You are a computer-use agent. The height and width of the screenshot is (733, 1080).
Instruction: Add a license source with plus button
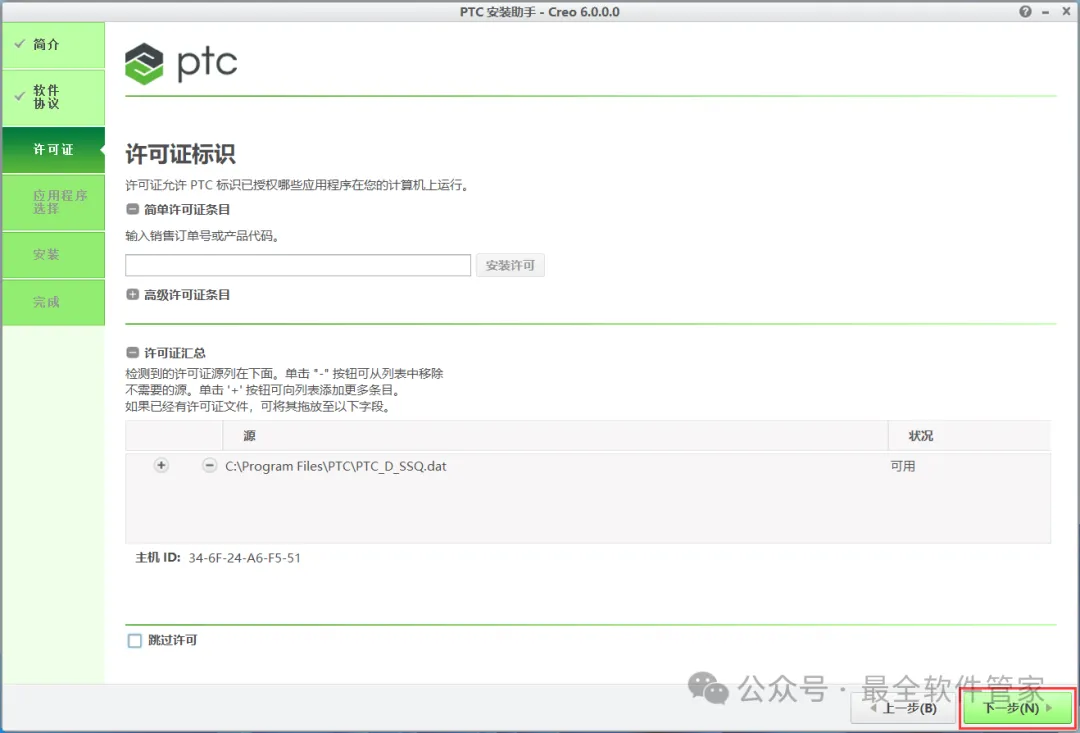point(160,466)
